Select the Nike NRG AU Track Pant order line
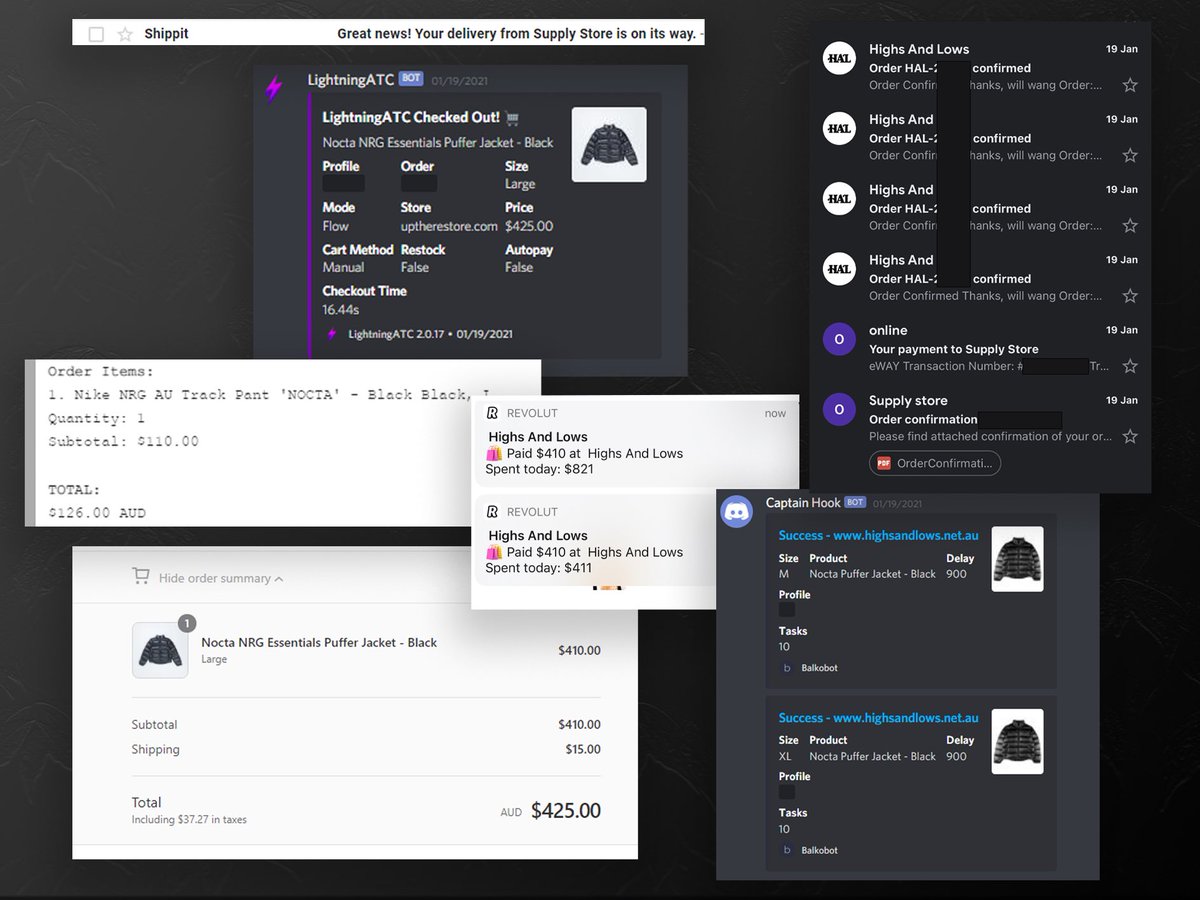Image resolution: width=1200 pixels, height=900 pixels. point(269,395)
